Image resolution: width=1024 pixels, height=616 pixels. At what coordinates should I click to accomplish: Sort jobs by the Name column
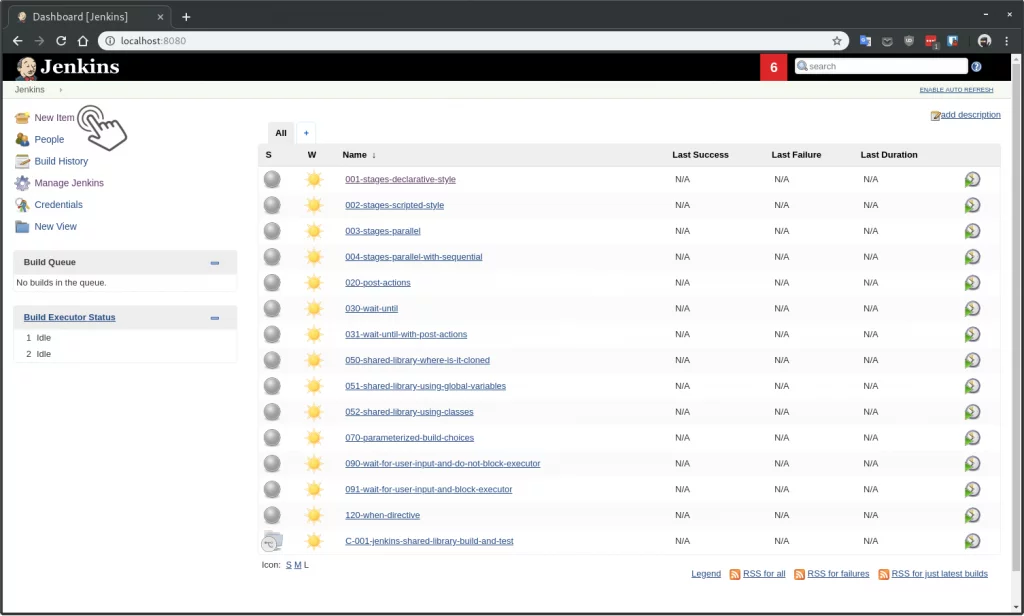click(359, 155)
